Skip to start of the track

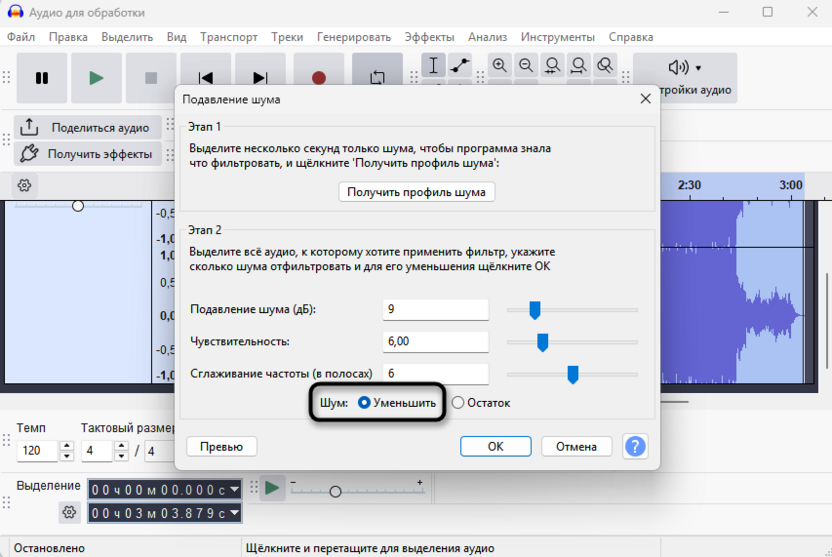[x=206, y=78]
